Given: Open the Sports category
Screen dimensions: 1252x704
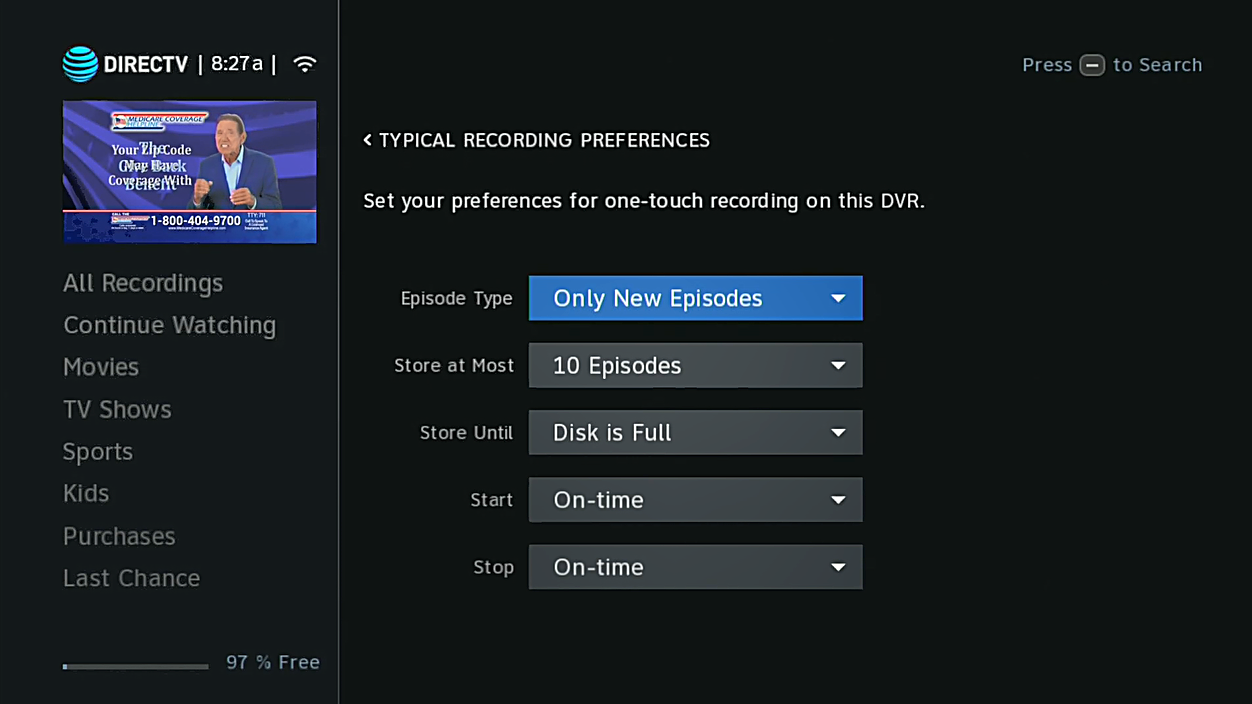Looking at the screenshot, I should 97,451.
